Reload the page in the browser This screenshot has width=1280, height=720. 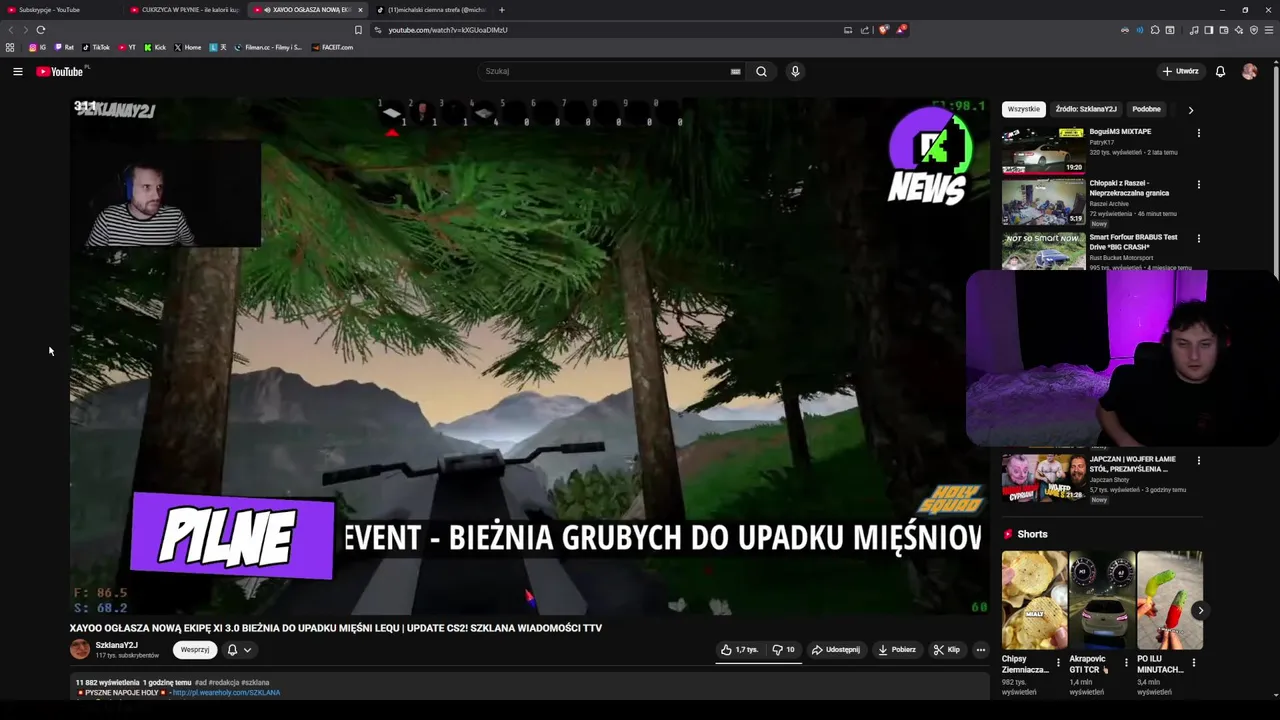[x=40, y=30]
